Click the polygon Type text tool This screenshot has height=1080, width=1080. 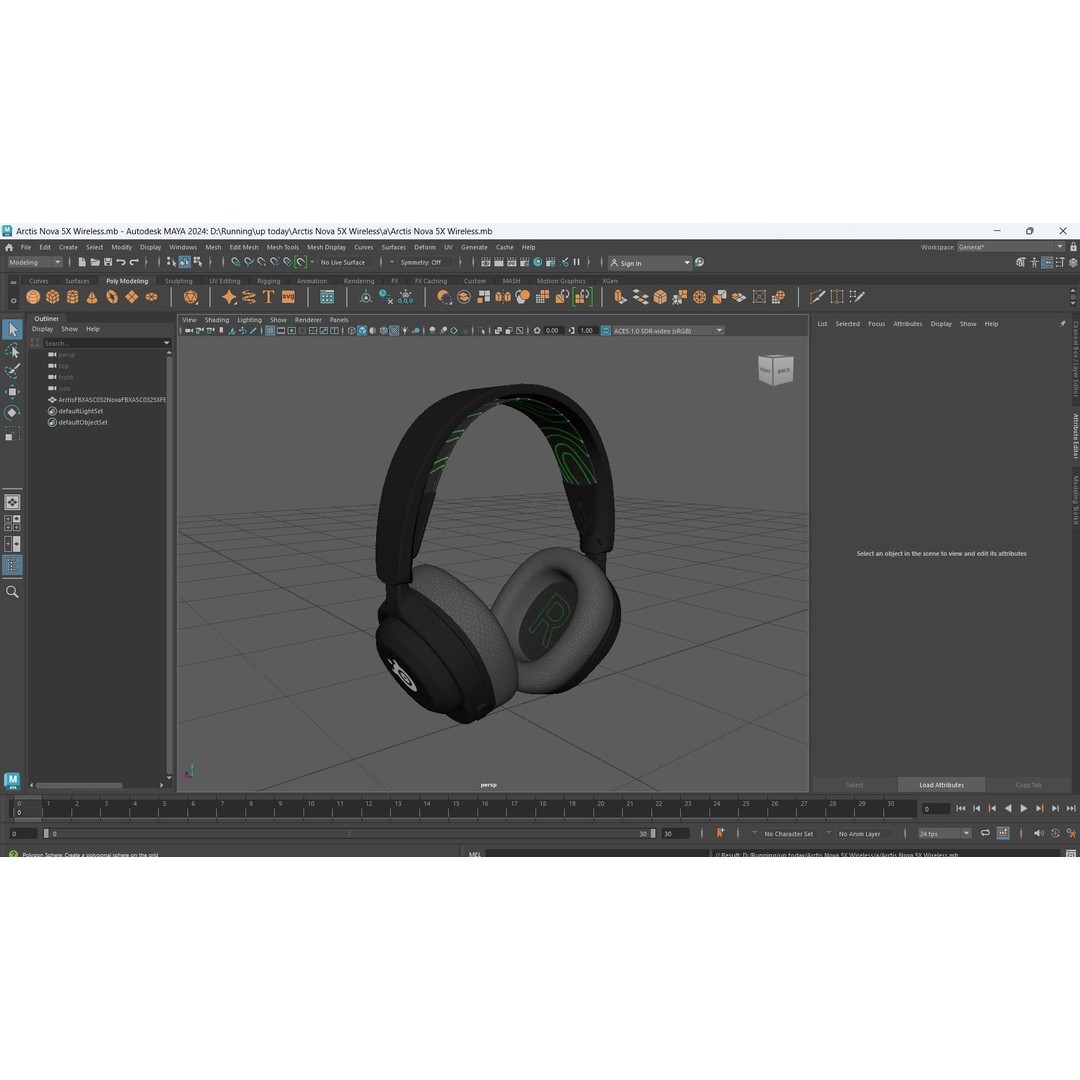269,297
